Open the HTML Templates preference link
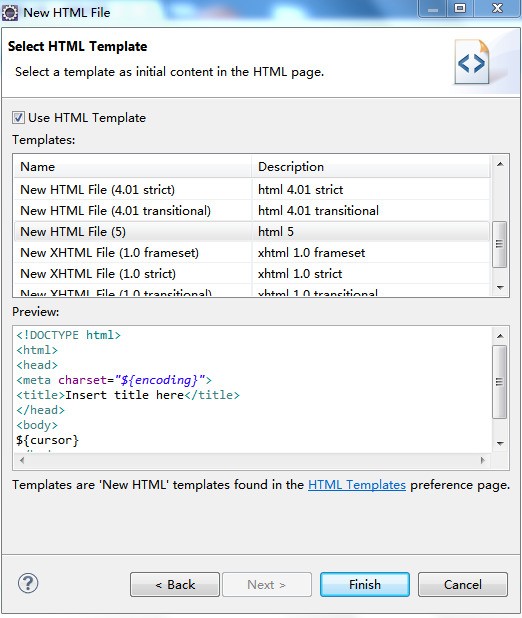The image size is (522, 618). (357, 484)
